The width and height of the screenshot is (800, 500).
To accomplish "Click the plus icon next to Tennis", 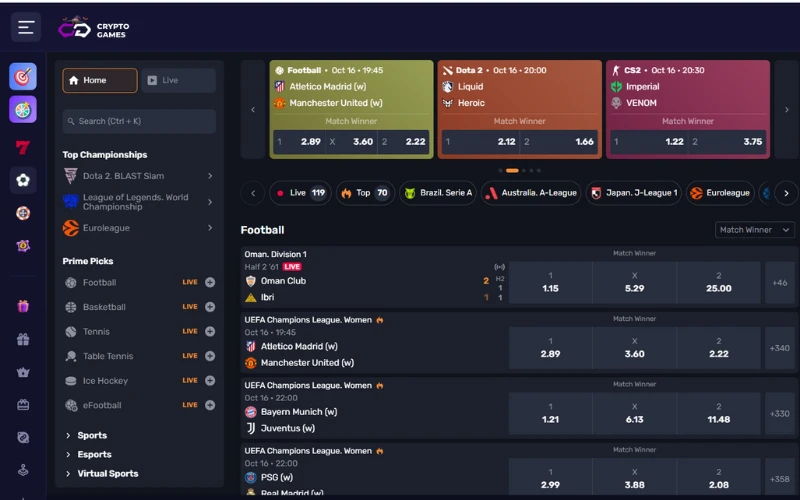I will (x=210, y=331).
